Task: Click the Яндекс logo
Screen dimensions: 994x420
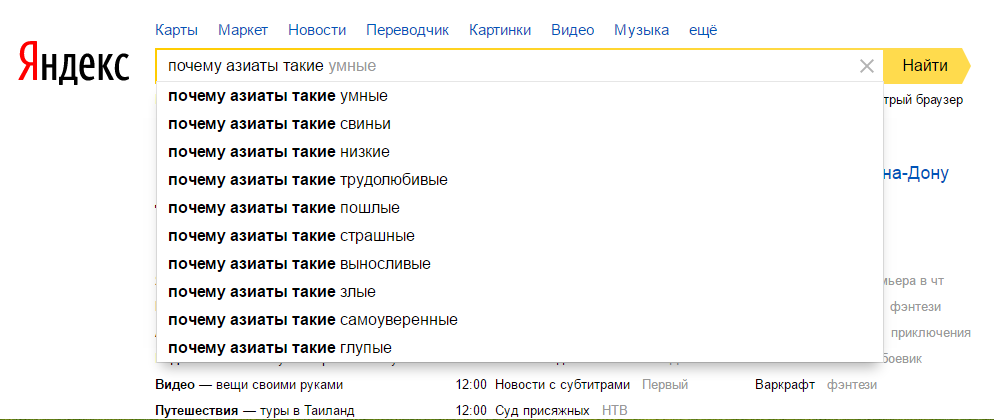Action: click(74, 64)
